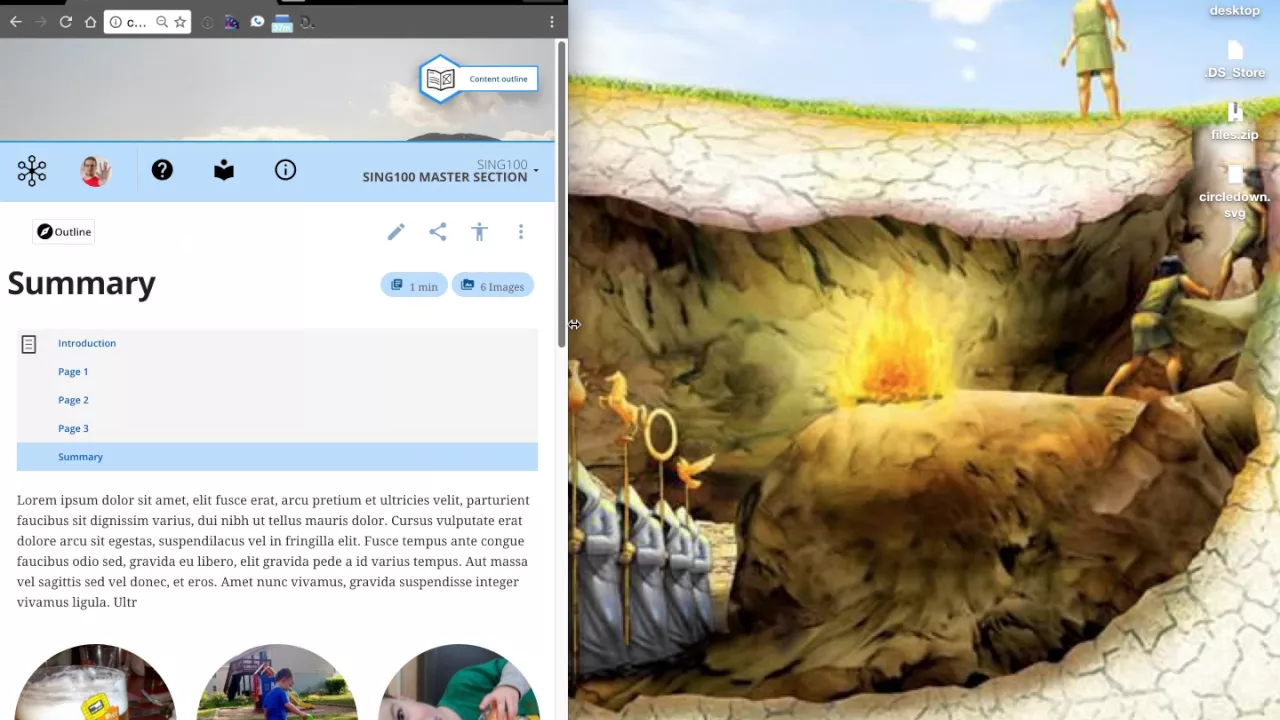The width and height of the screenshot is (1280, 720).
Task: Bookmark this page with the star icon
Action: (180, 22)
